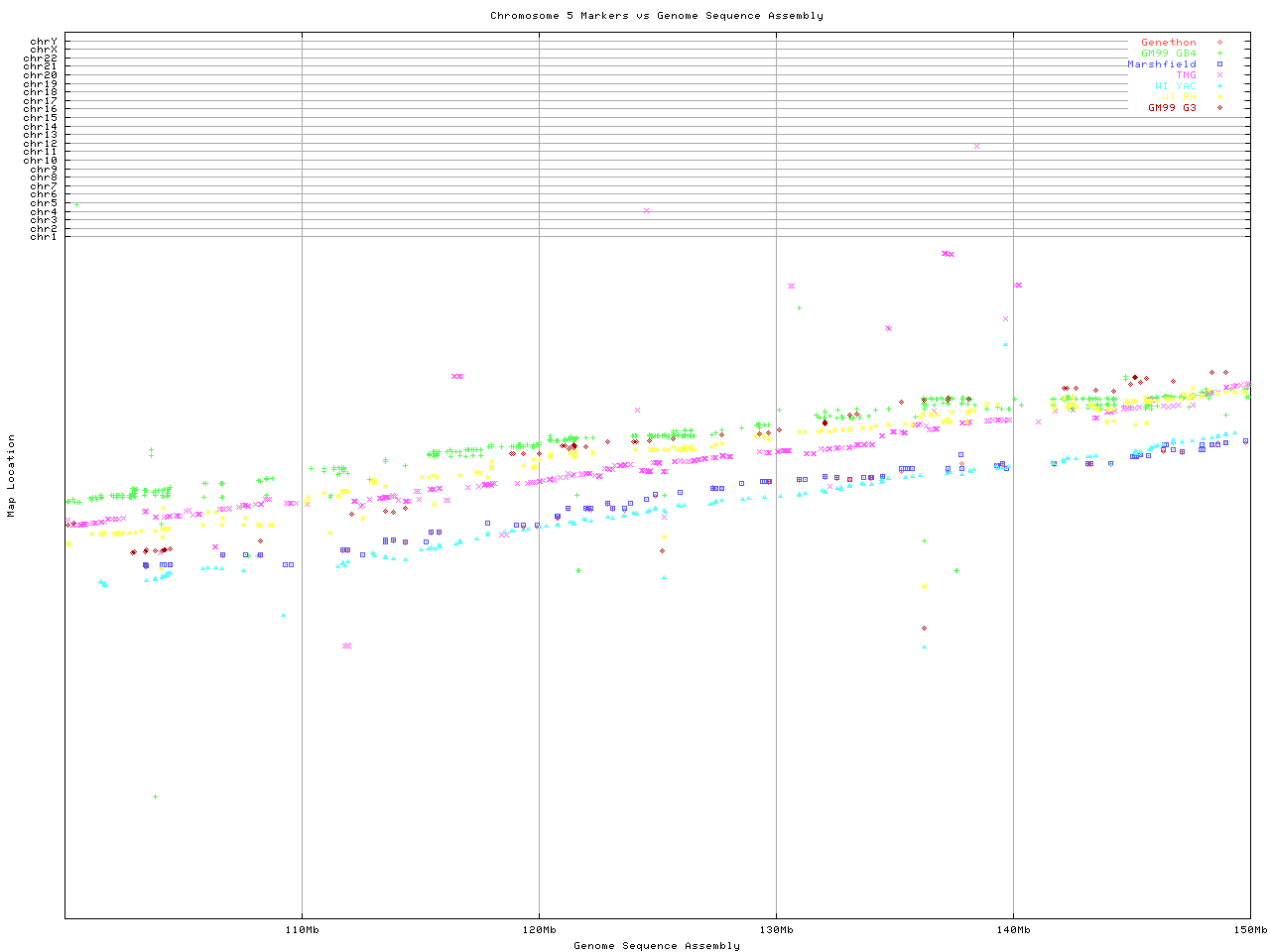Click the 110Mb tick label on the x-axis
Image resolution: width=1270 pixels, height=952 pixels.
[302, 930]
